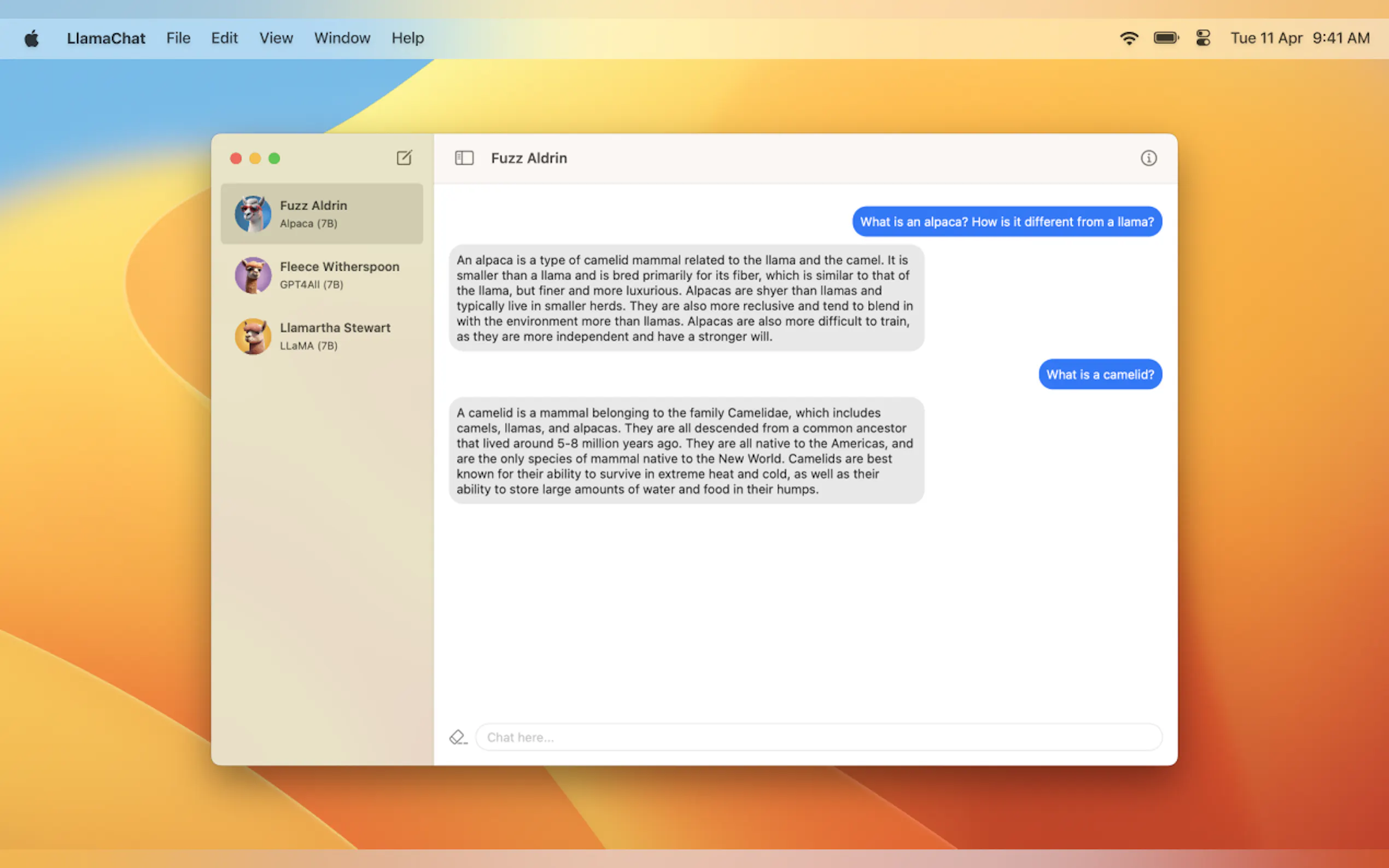Open the Window menu

tap(342, 38)
